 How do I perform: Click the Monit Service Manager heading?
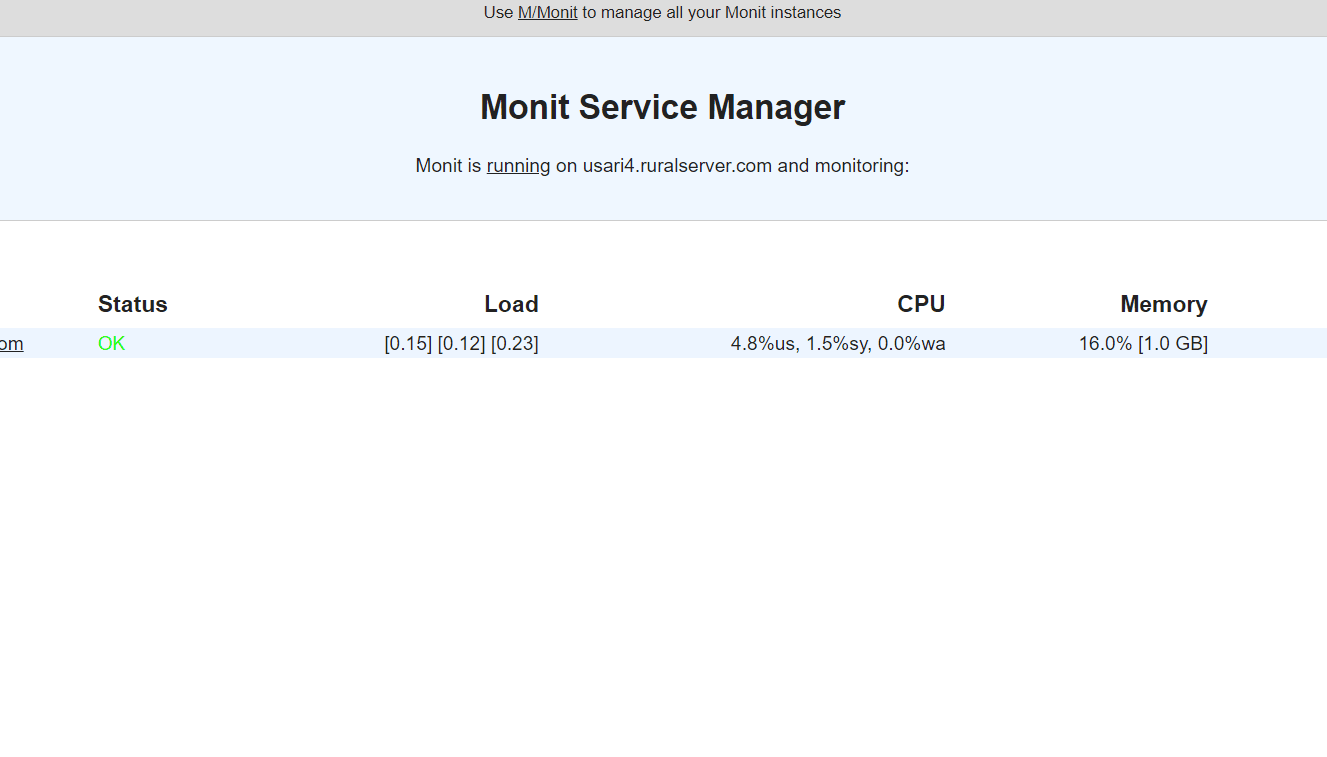(x=662, y=107)
